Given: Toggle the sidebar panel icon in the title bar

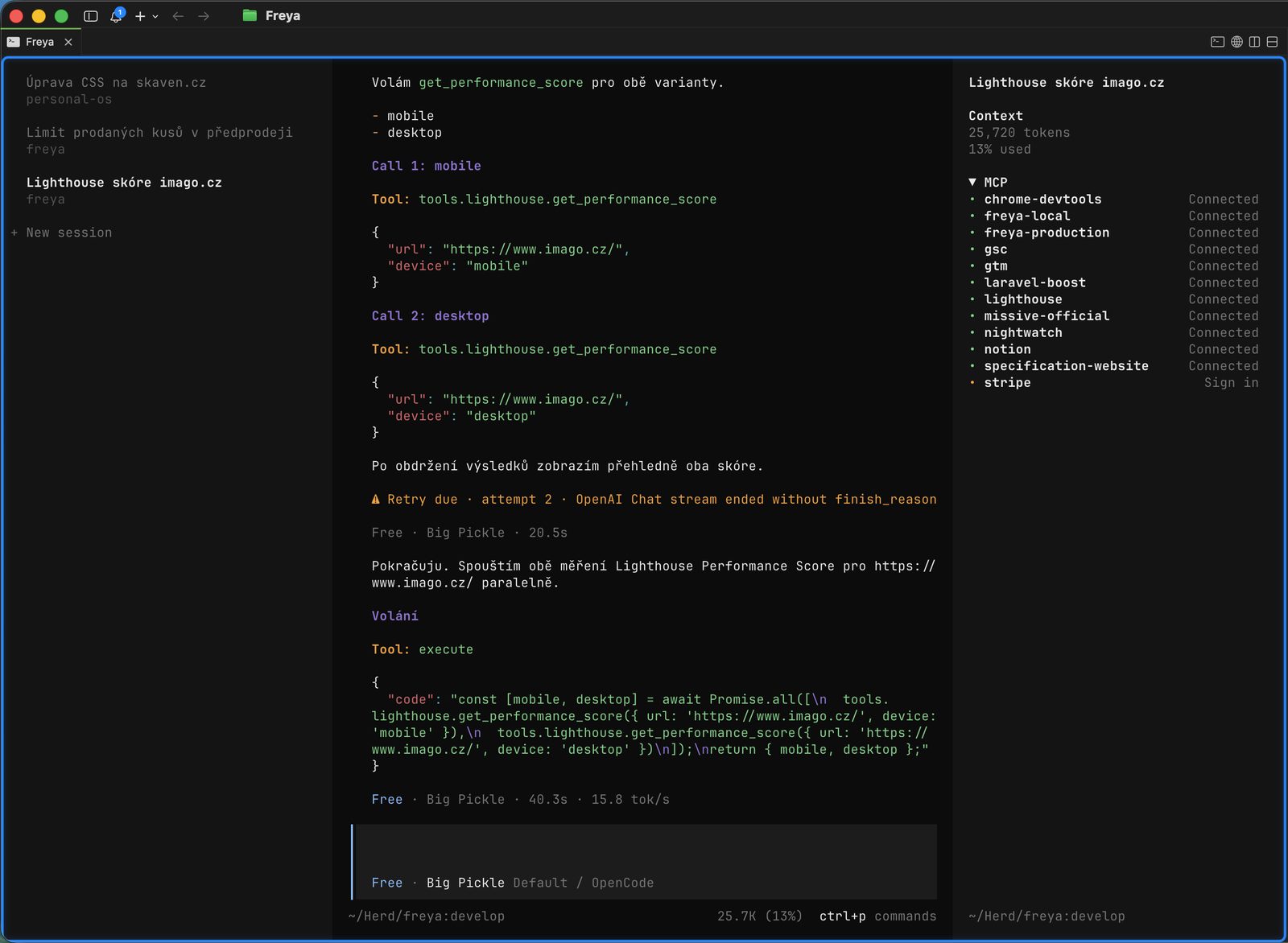Looking at the screenshot, I should pos(91,16).
